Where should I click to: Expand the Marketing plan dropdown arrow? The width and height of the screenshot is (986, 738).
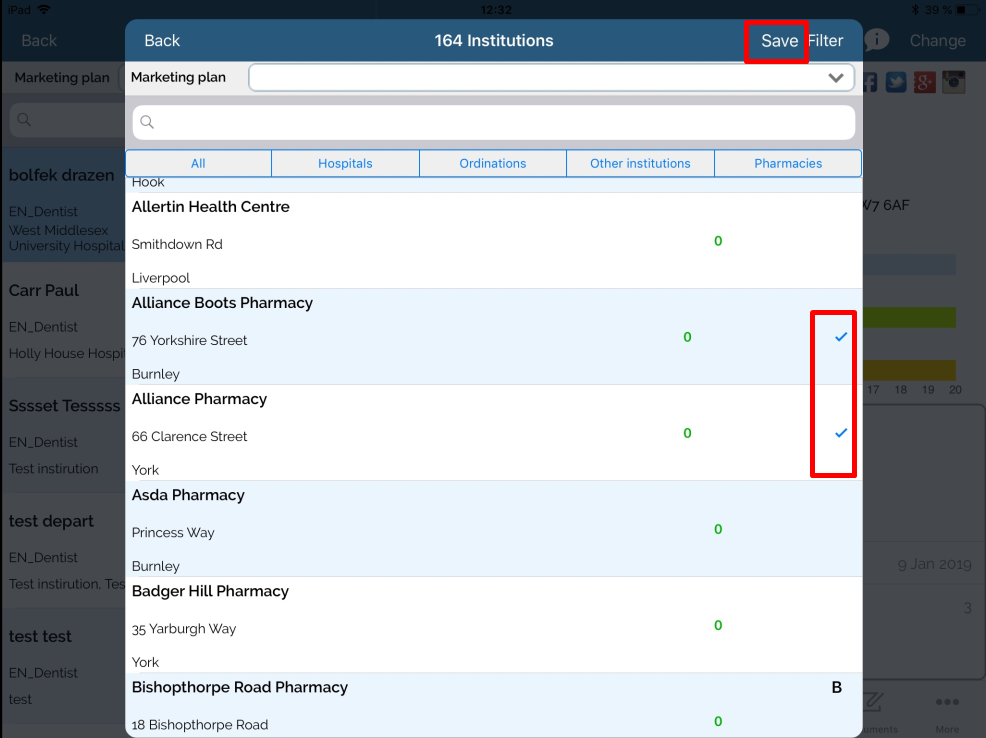836,78
